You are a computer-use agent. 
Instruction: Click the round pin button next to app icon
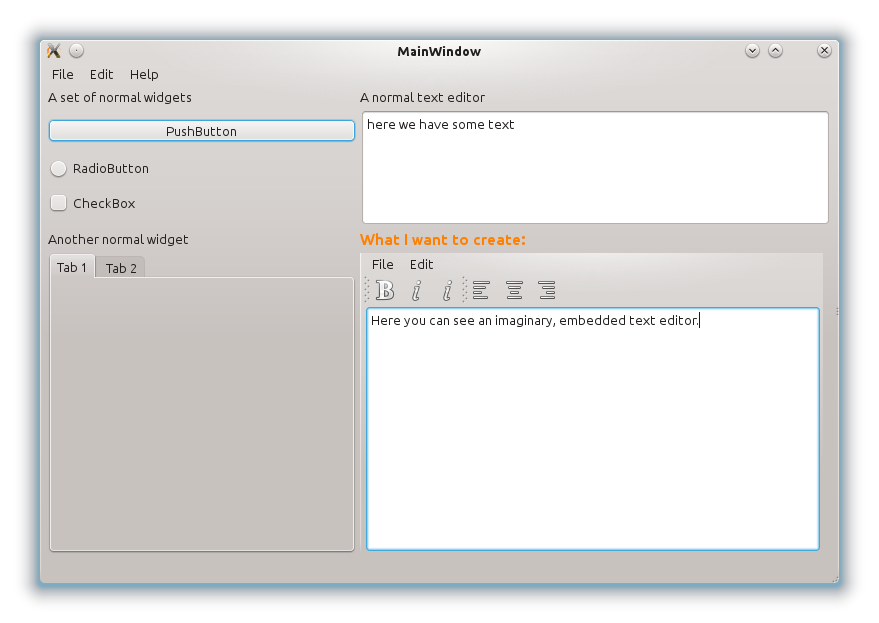pos(76,51)
